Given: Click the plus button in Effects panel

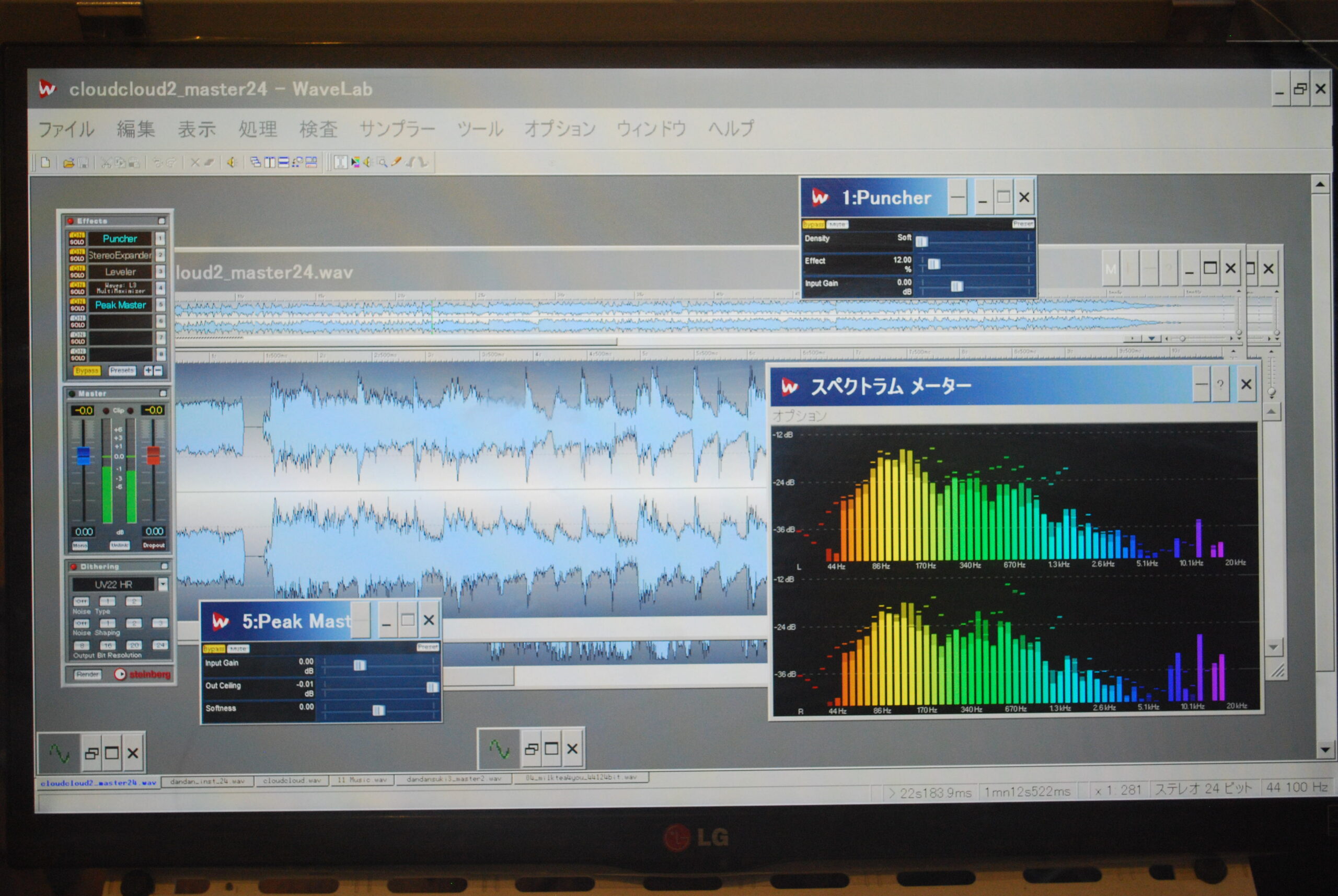Looking at the screenshot, I should tap(149, 371).
